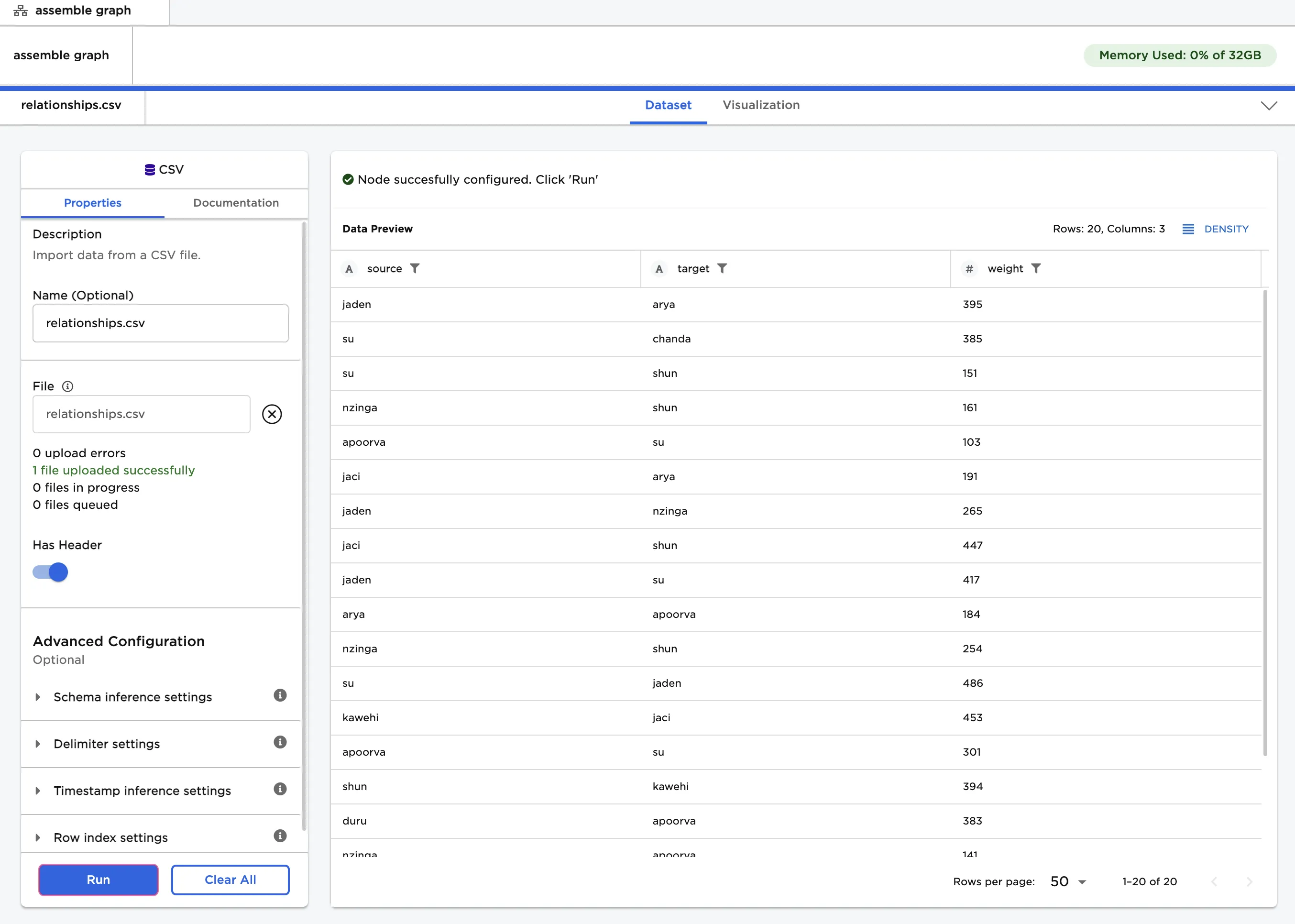Open info for Schema inference settings
Screen dimensions: 1295x924
(280, 695)
